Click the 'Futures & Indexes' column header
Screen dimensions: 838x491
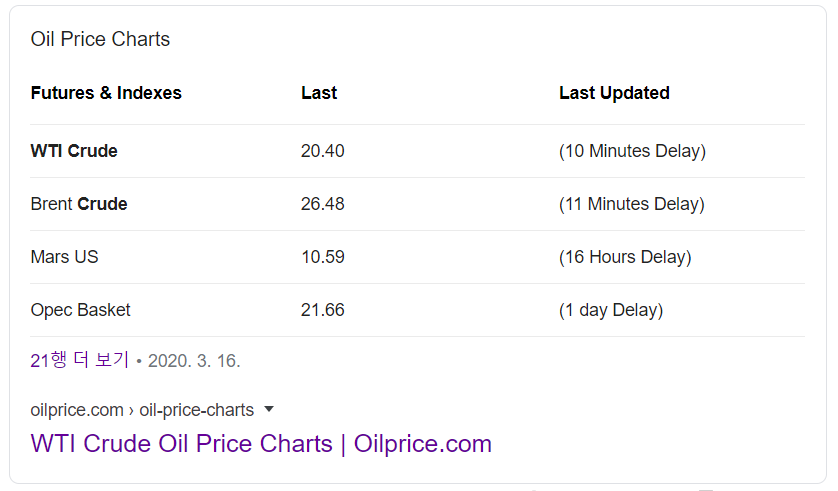[106, 93]
